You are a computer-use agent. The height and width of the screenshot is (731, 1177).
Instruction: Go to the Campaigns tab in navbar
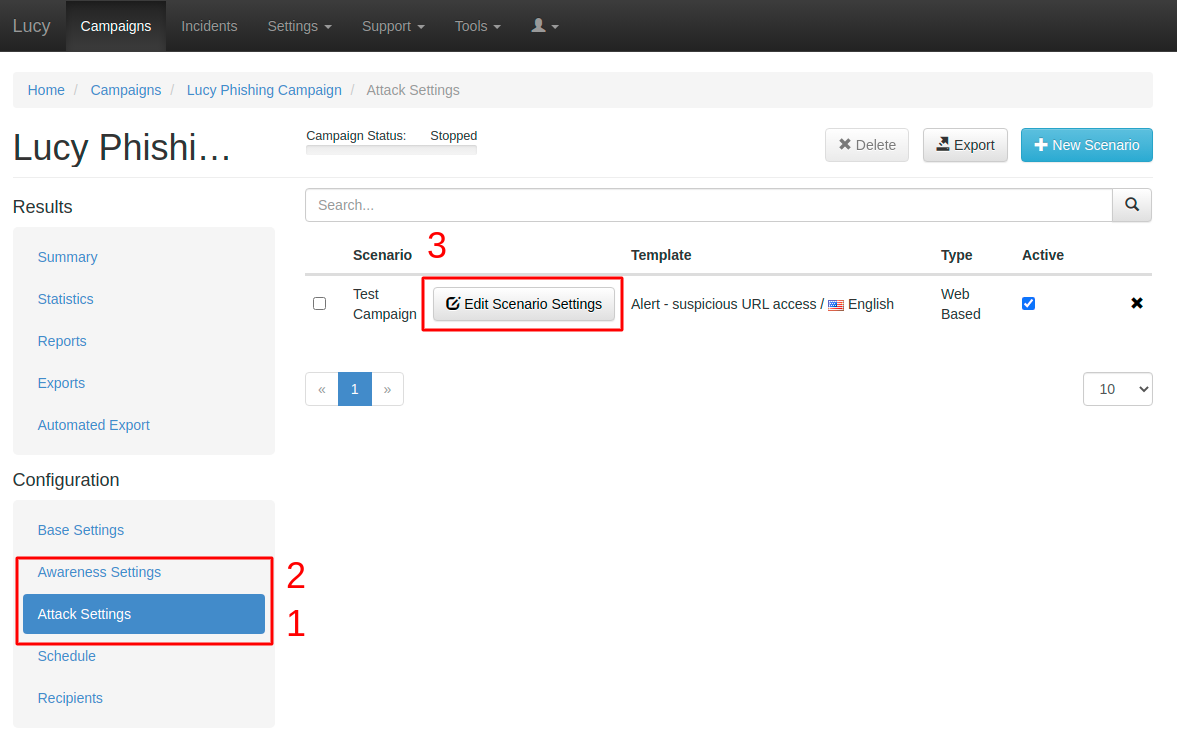point(116,26)
